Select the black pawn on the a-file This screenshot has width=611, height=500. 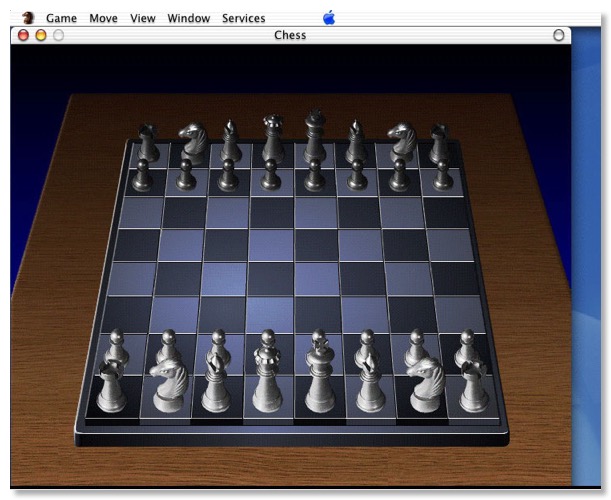pos(142,175)
